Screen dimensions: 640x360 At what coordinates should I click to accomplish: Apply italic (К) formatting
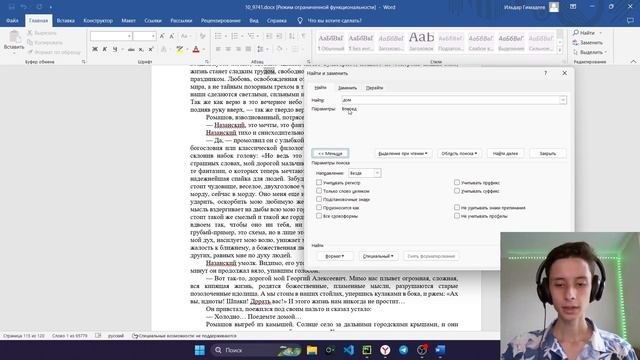(105, 49)
